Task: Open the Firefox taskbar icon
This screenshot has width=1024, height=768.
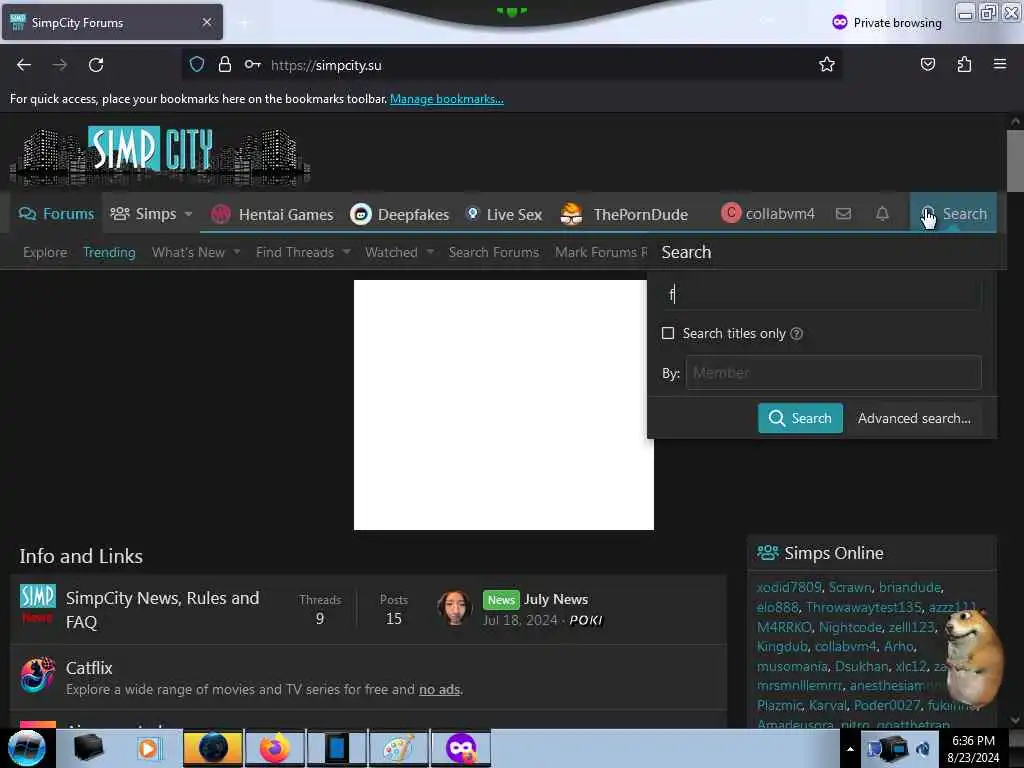Action: (274, 748)
